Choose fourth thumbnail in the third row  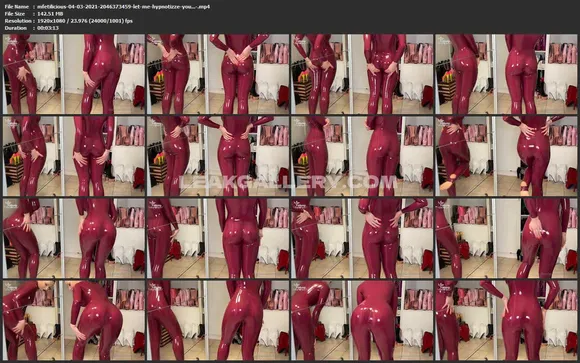click(x=506, y=238)
